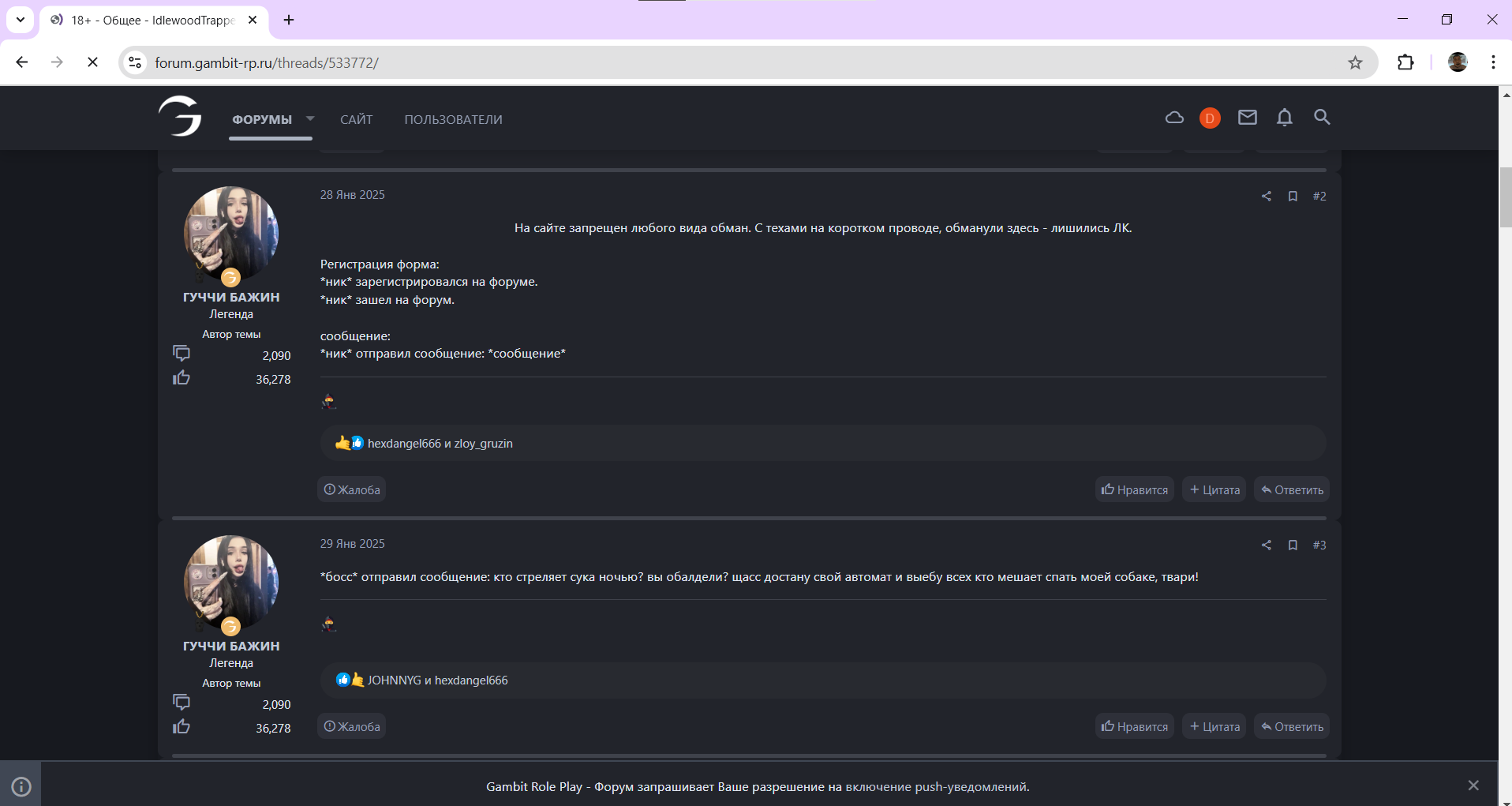Open the Chrome three-dot menu

(x=1493, y=62)
